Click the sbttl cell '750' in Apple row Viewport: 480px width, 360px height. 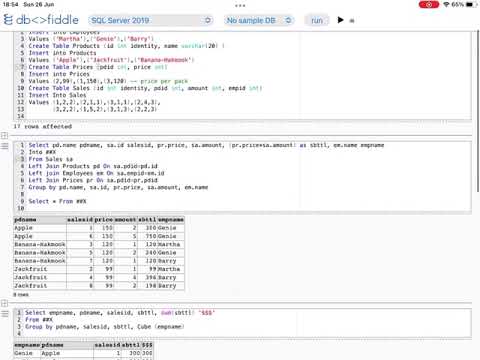pyautogui.click(x=147, y=236)
